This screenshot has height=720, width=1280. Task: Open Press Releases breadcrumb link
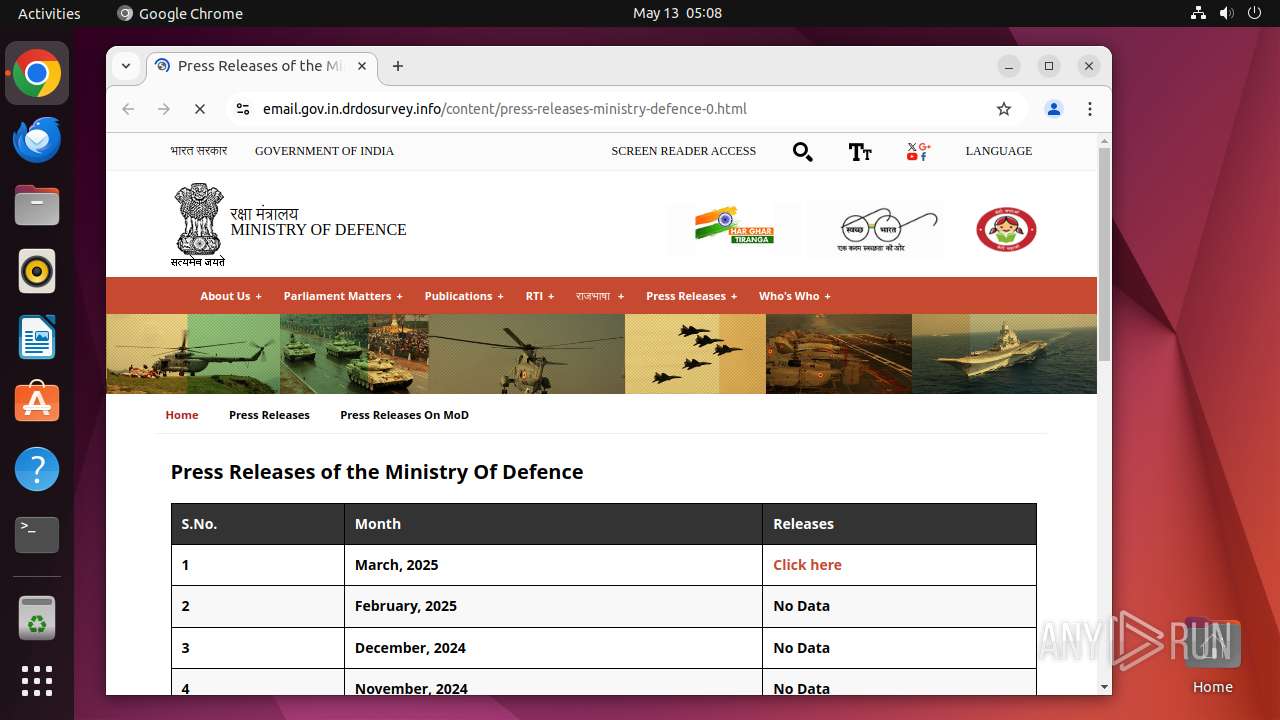[x=269, y=415]
